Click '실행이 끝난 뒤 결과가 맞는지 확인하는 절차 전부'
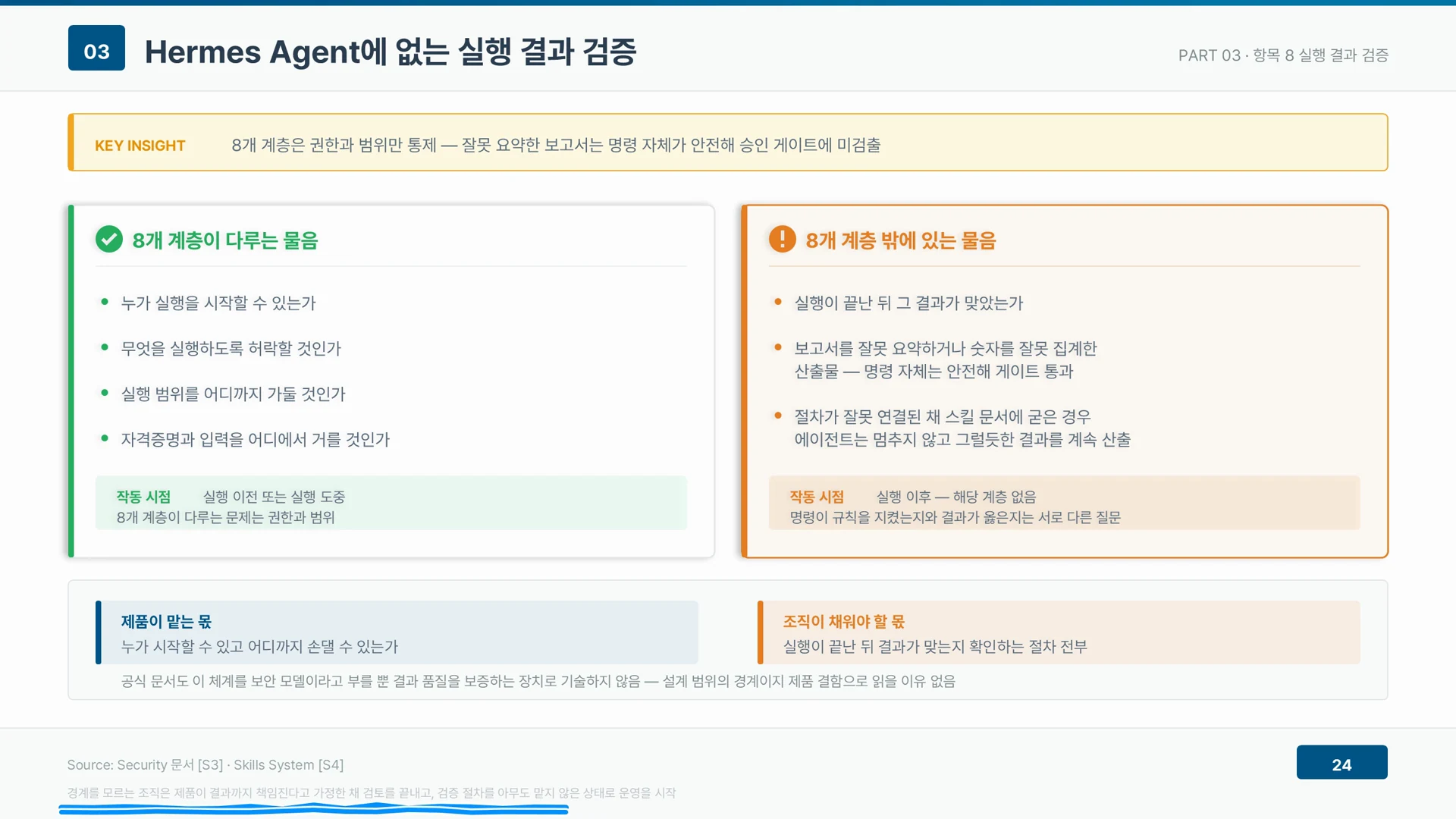Viewport: 1456px width, 819px height. tap(935, 646)
